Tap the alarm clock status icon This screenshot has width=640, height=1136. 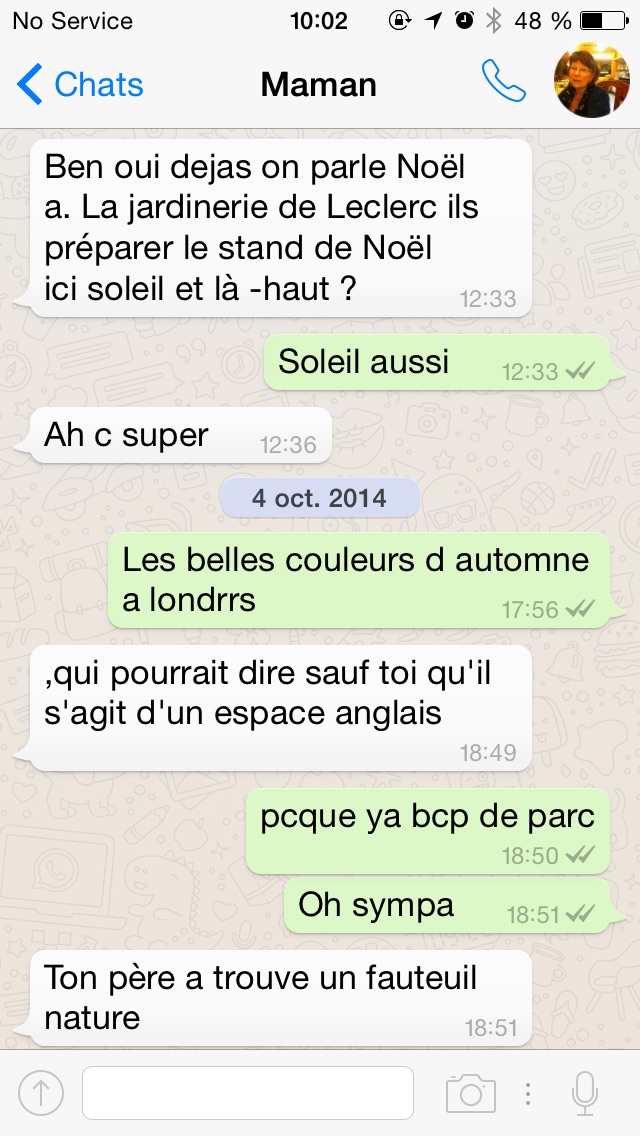coord(465,20)
